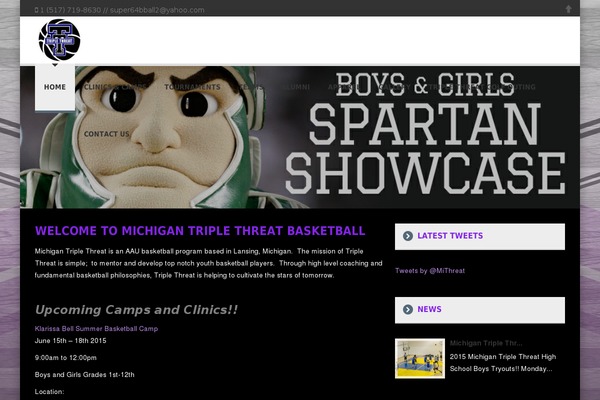
Task: Go to the Contact Us page
Action: pos(106,134)
